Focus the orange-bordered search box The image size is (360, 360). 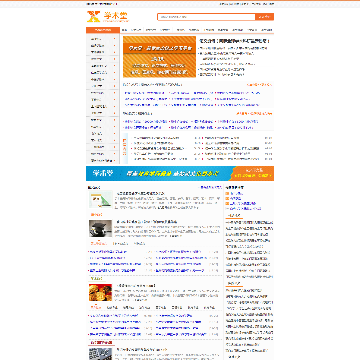[206, 17]
